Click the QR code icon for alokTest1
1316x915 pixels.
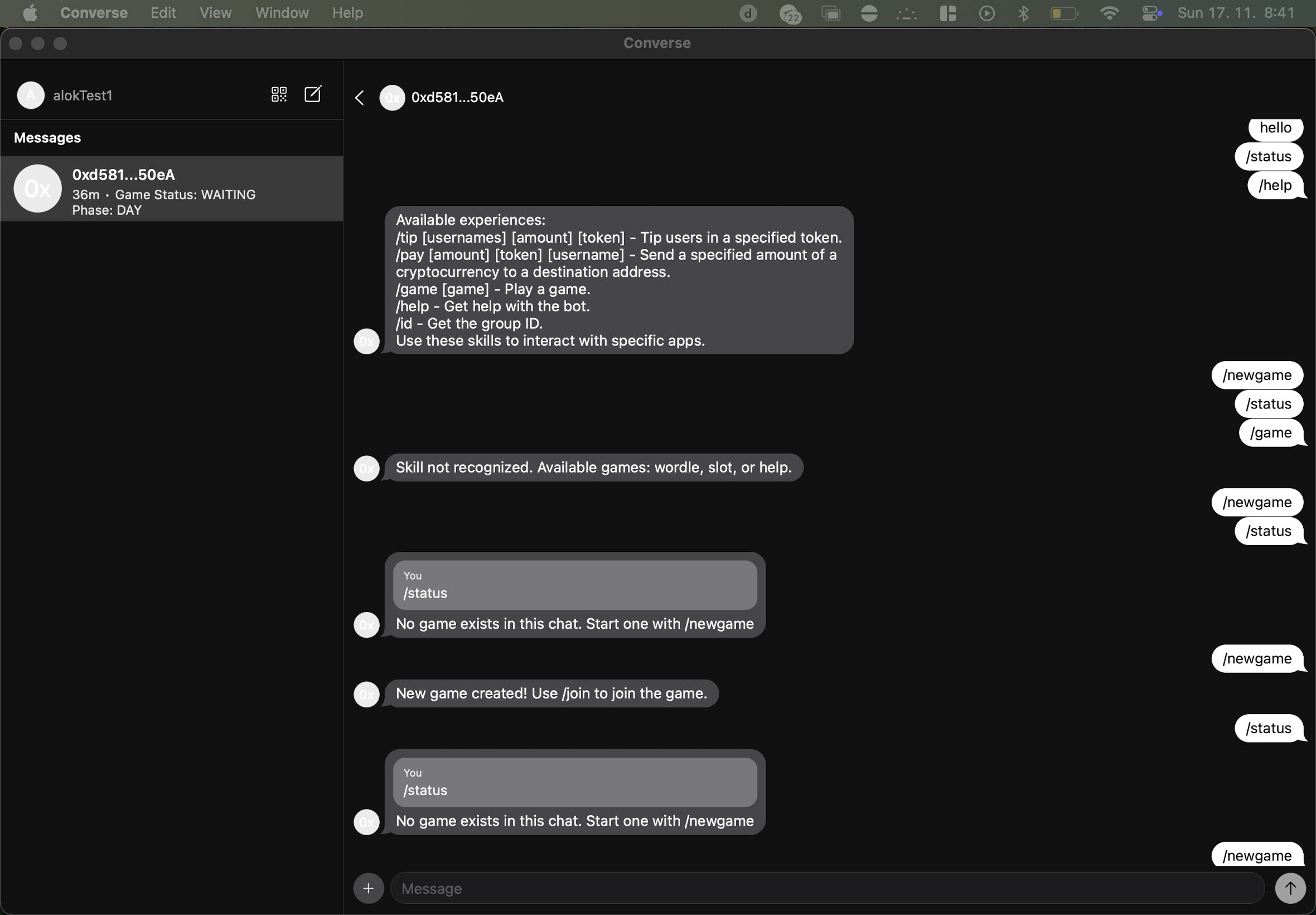coord(279,94)
